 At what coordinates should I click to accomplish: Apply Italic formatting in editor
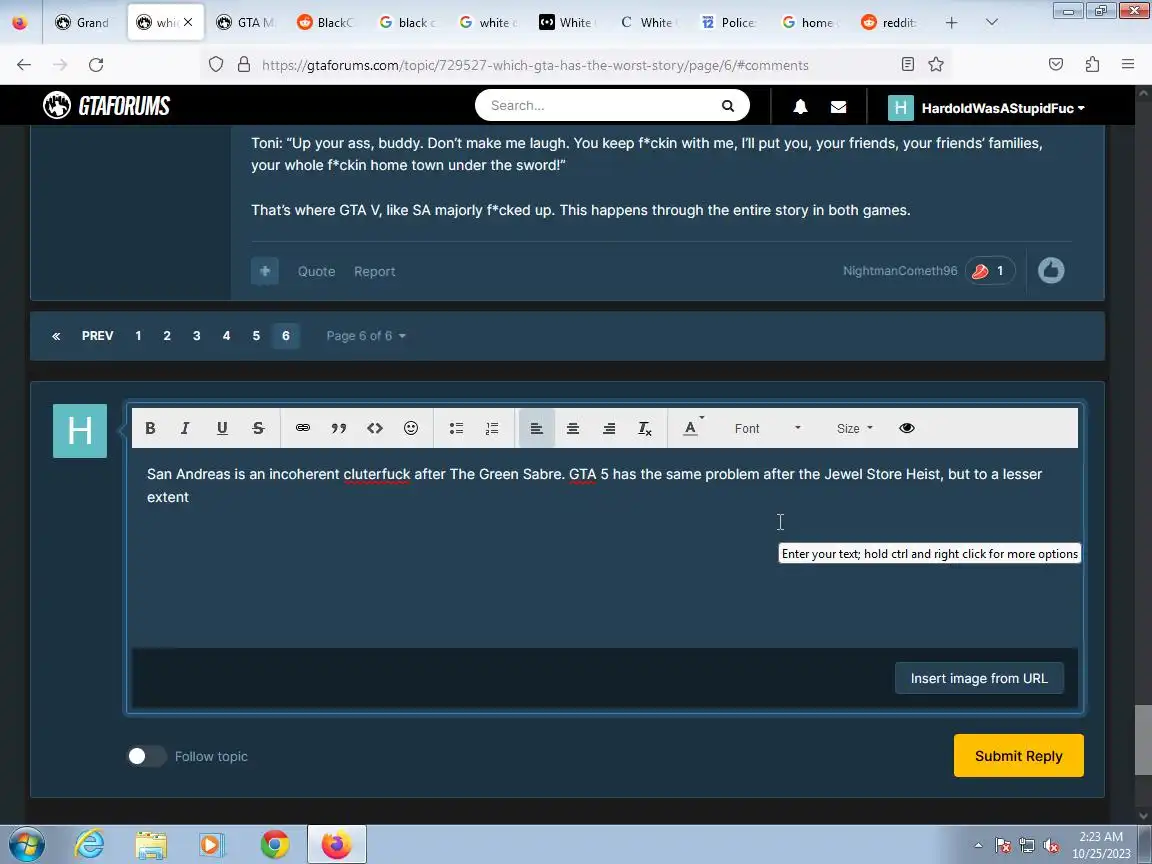(x=185, y=428)
